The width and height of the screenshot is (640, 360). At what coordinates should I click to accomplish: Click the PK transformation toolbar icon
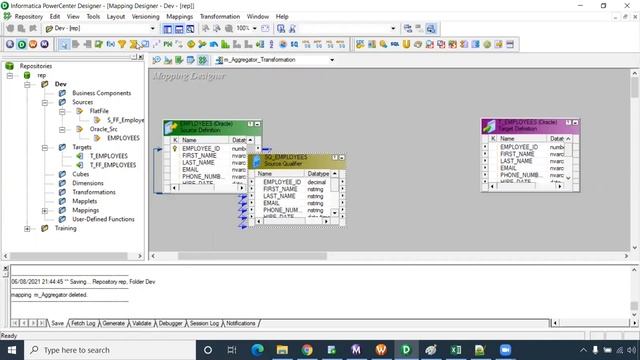[168, 44]
